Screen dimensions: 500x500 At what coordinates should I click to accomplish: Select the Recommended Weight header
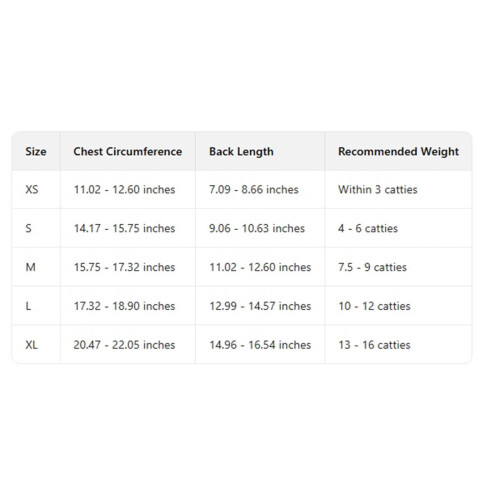pos(398,152)
